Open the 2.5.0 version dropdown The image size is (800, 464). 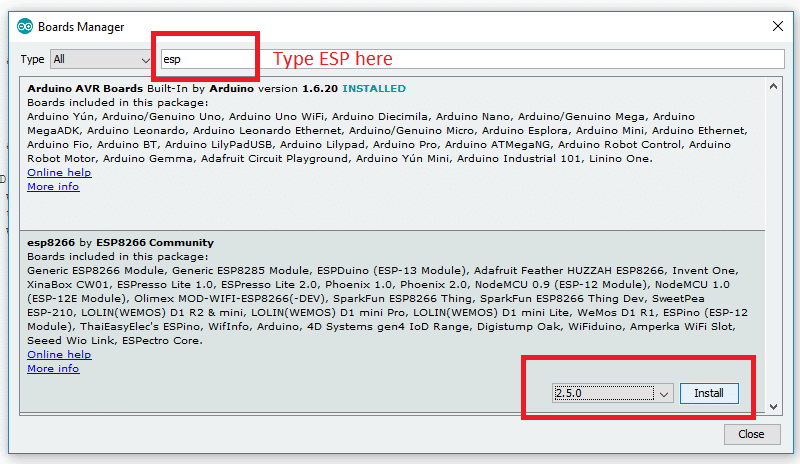pos(612,393)
